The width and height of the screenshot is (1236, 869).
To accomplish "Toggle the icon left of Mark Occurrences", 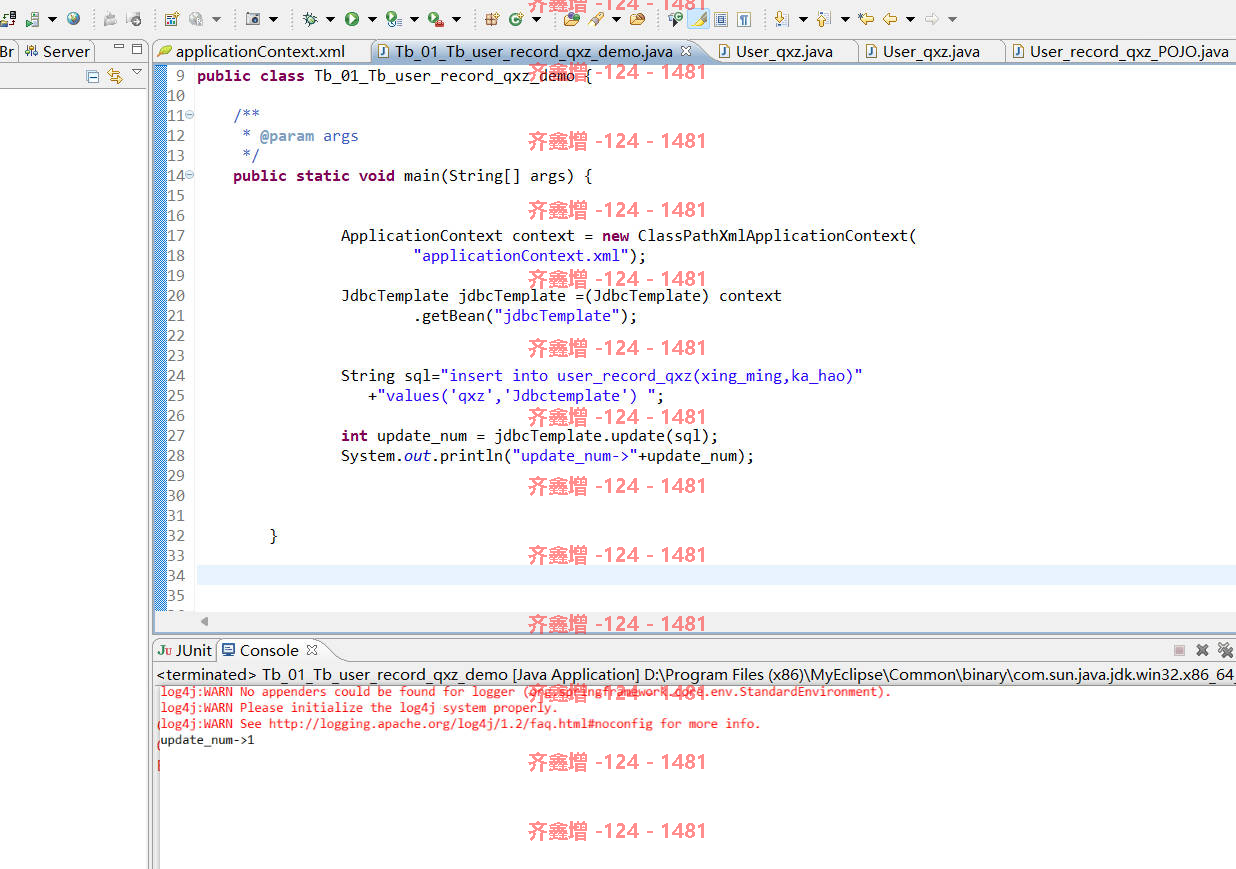I will point(676,19).
